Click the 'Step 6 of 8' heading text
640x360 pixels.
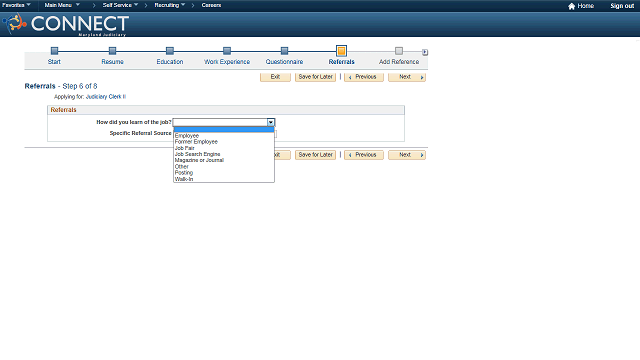click(x=80, y=86)
